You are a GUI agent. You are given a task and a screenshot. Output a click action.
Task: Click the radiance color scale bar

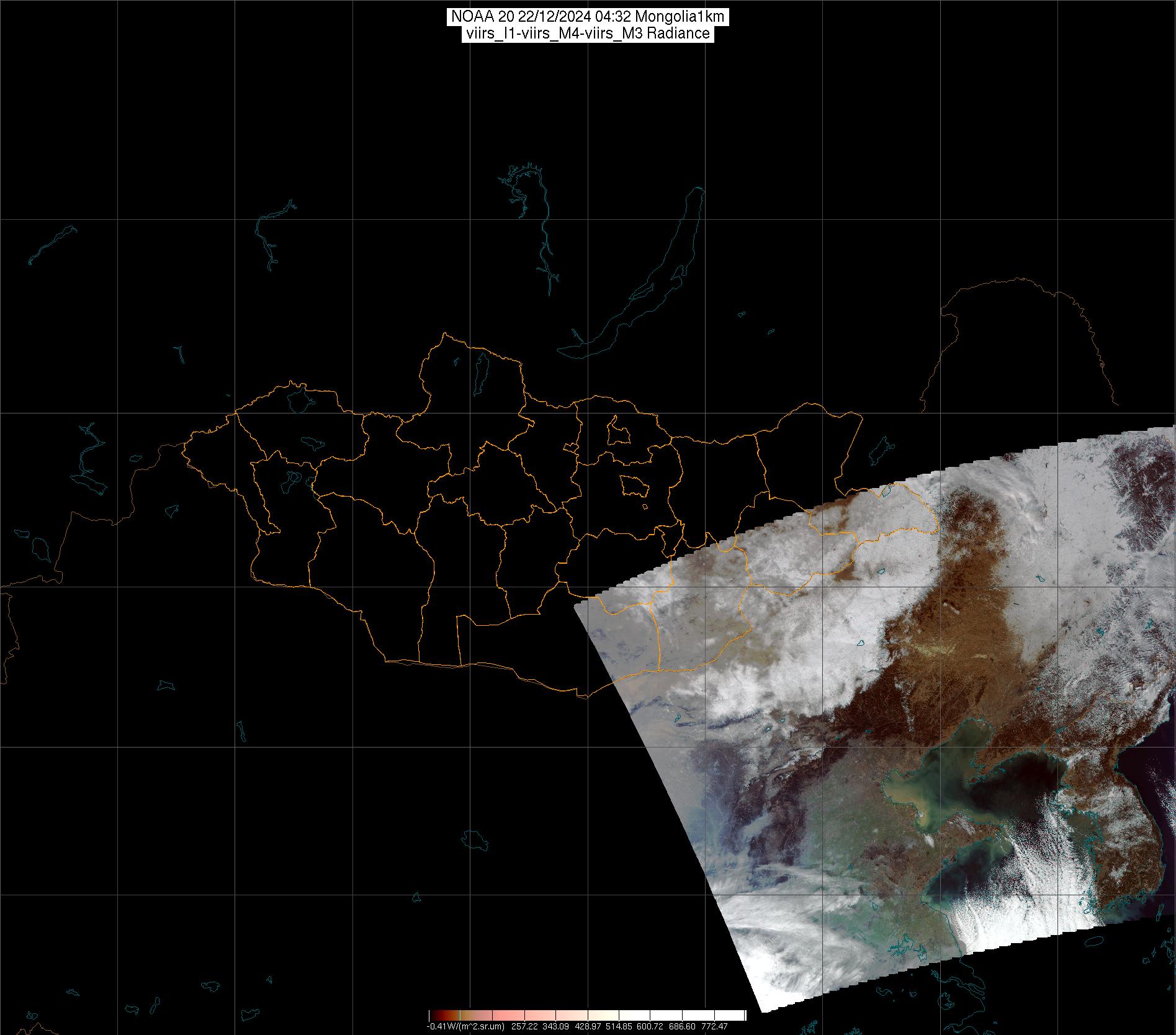click(587, 1015)
